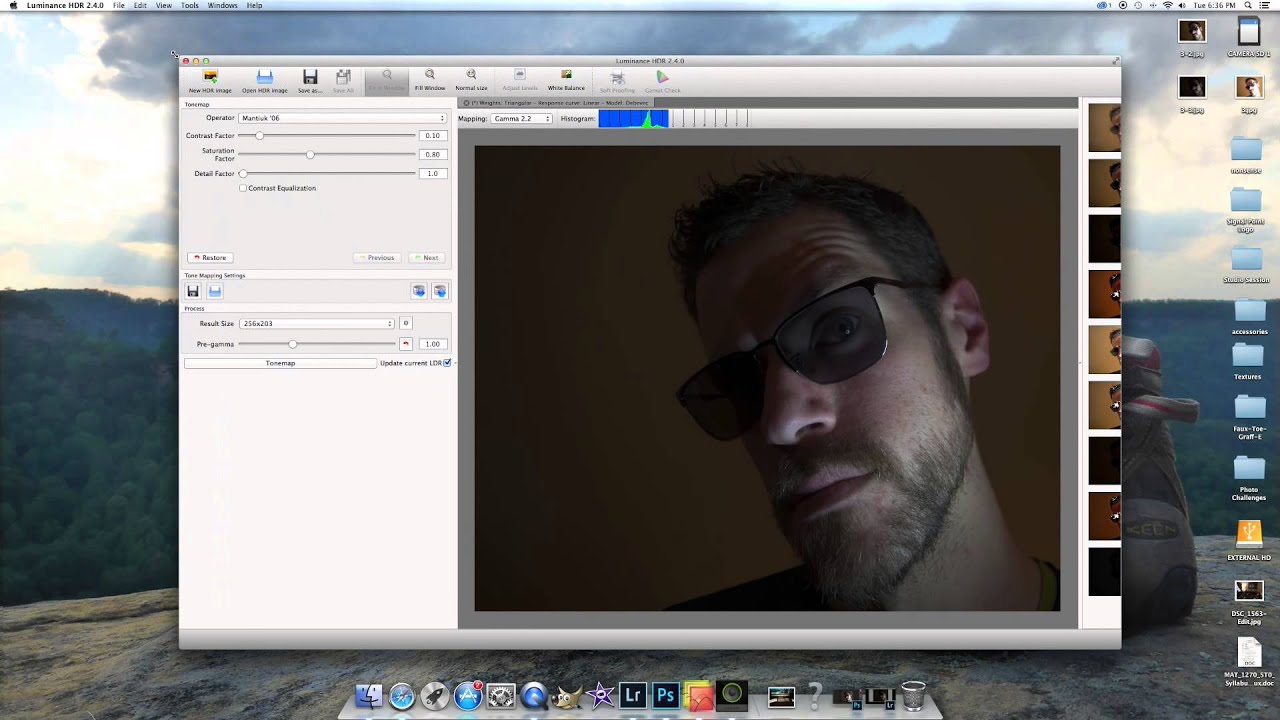Click the Contrast Factor slider handle
1280x720 pixels.
[259, 135]
